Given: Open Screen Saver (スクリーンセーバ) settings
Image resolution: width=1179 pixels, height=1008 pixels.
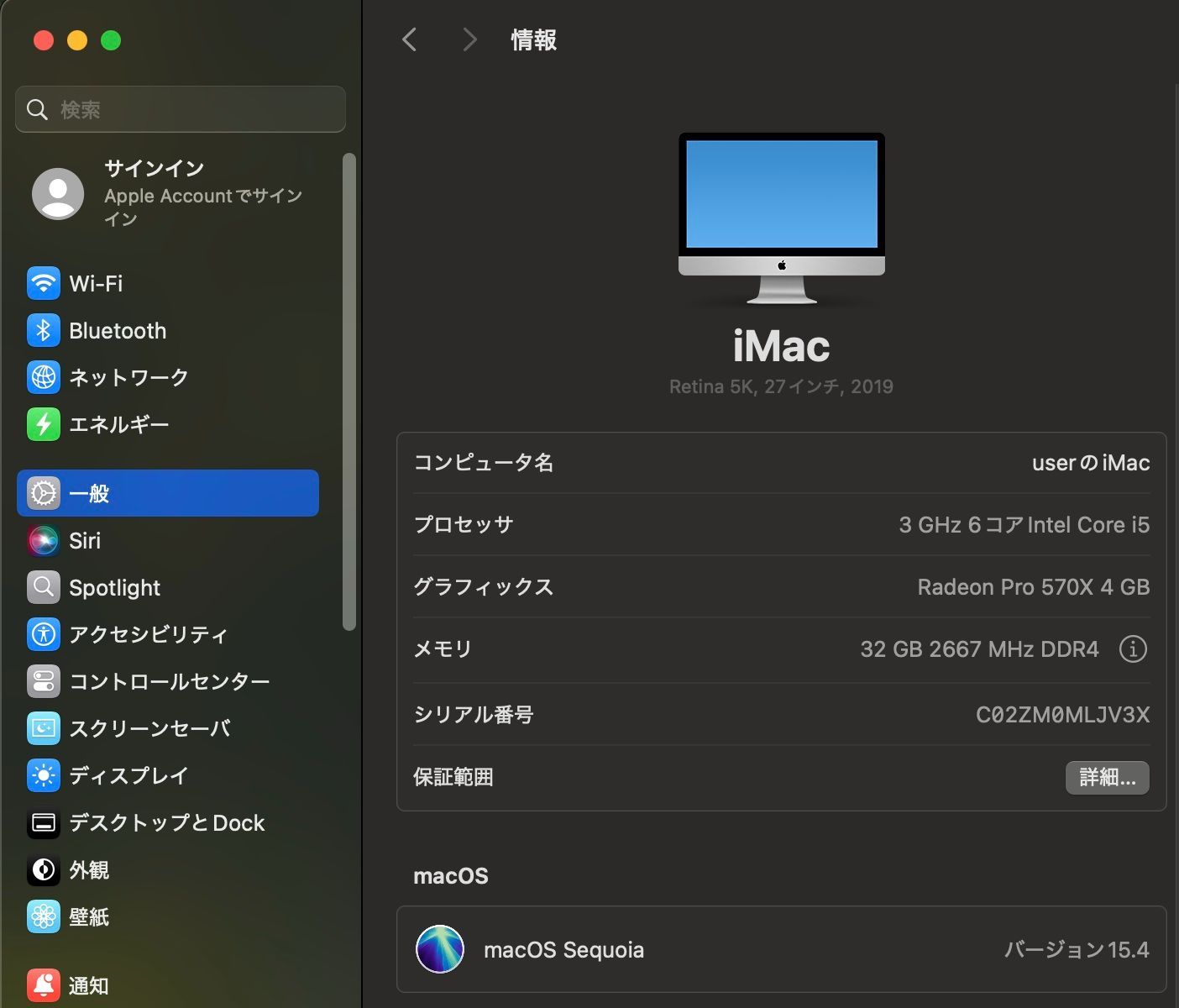Looking at the screenshot, I should tap(149, 729).
